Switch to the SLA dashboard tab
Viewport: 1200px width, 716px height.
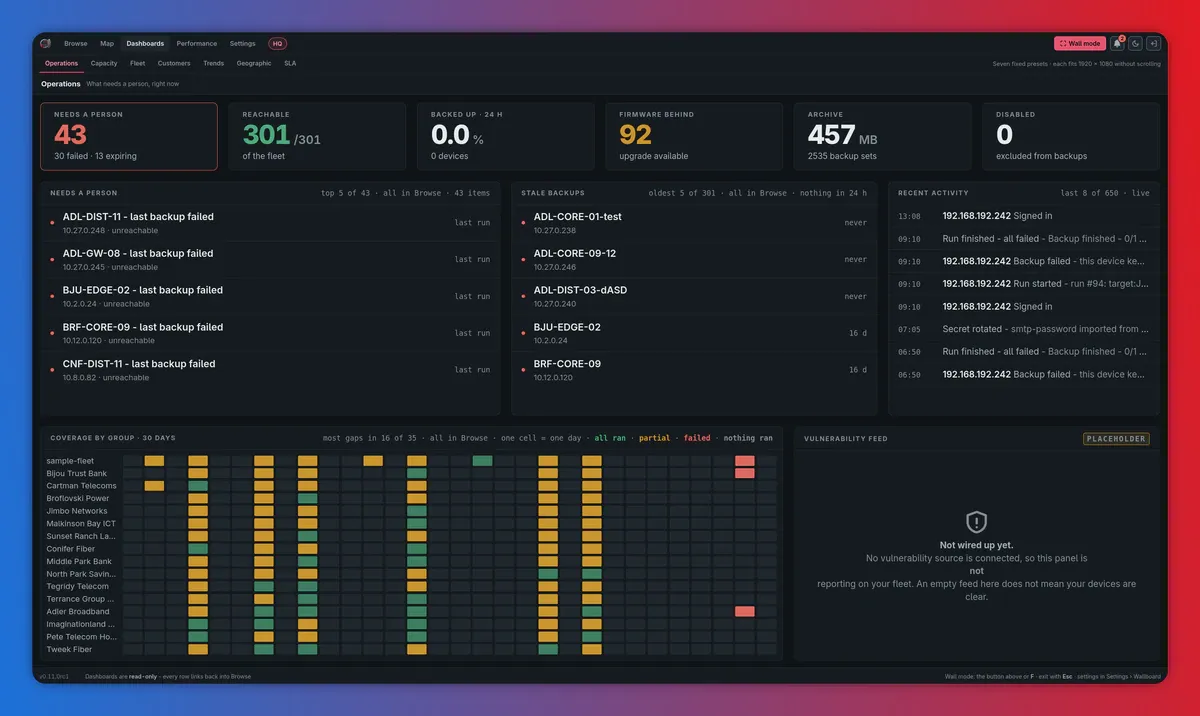click(x=290, y=63)
